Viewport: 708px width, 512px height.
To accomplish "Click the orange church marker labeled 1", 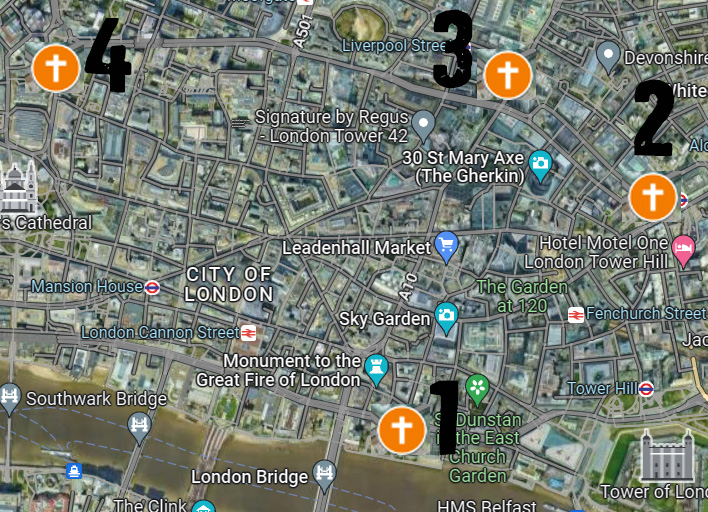I will [x=401, y=430].
